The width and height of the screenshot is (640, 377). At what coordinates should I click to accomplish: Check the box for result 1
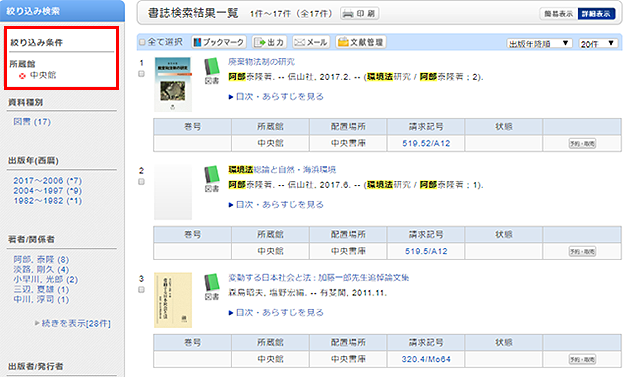141,74
